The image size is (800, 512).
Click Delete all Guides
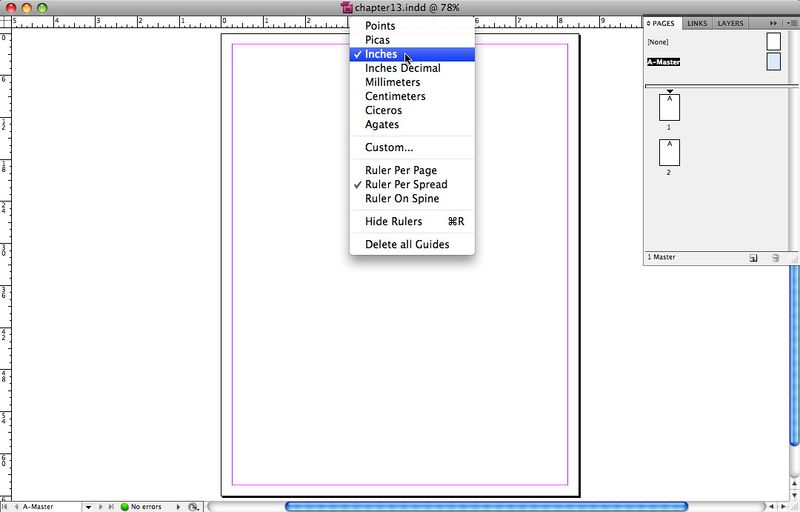(406, 245)
